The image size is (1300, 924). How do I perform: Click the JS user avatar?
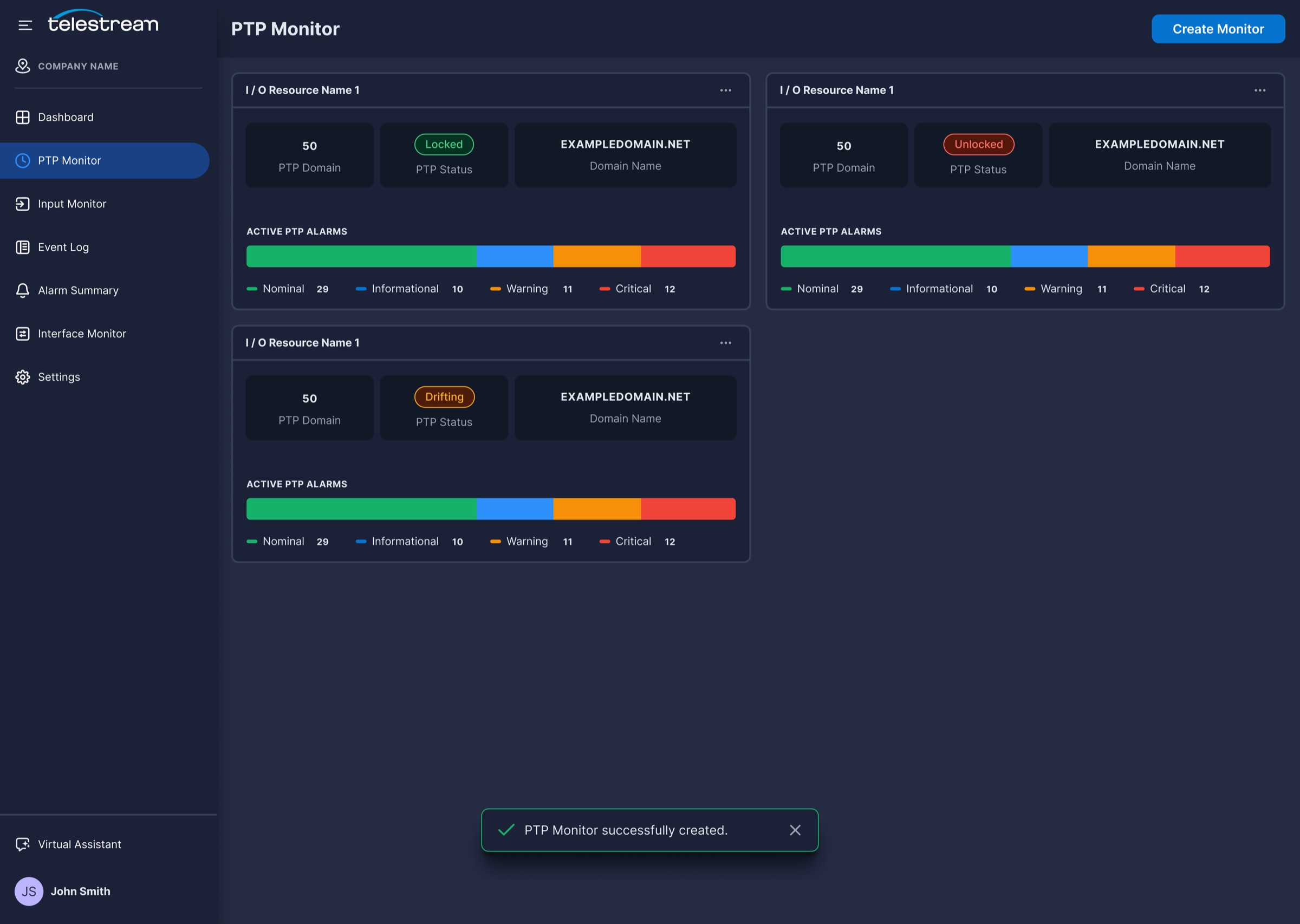(29, 892)
